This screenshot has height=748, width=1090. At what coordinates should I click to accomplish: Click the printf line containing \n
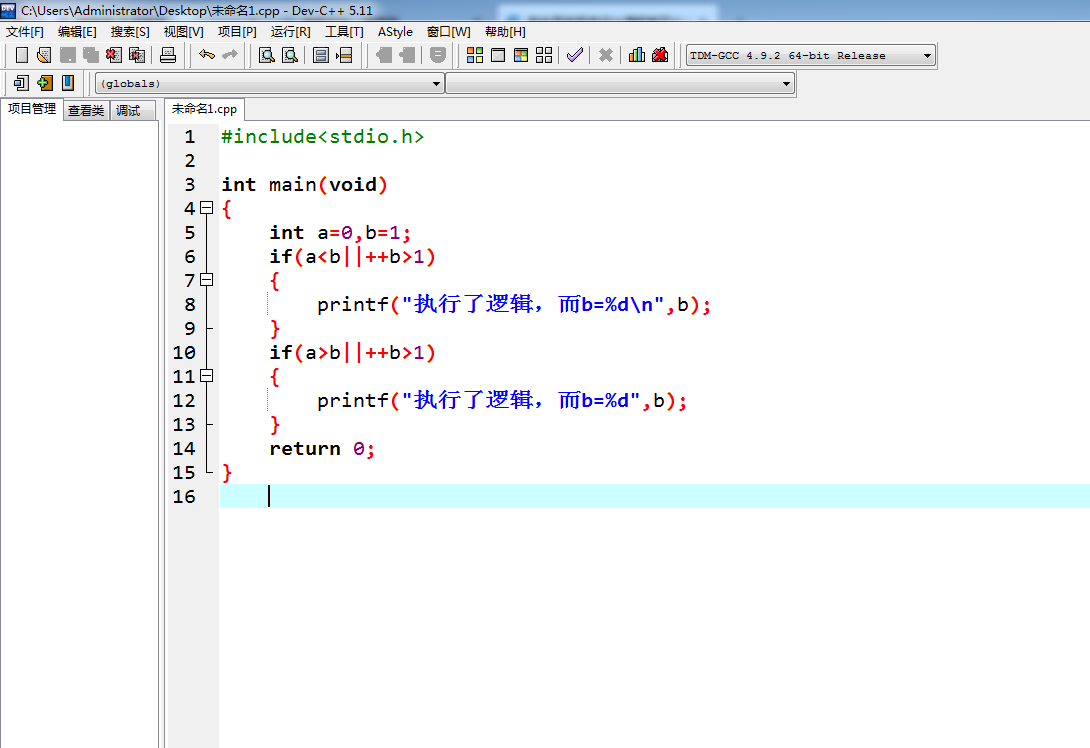pos(514,304)
